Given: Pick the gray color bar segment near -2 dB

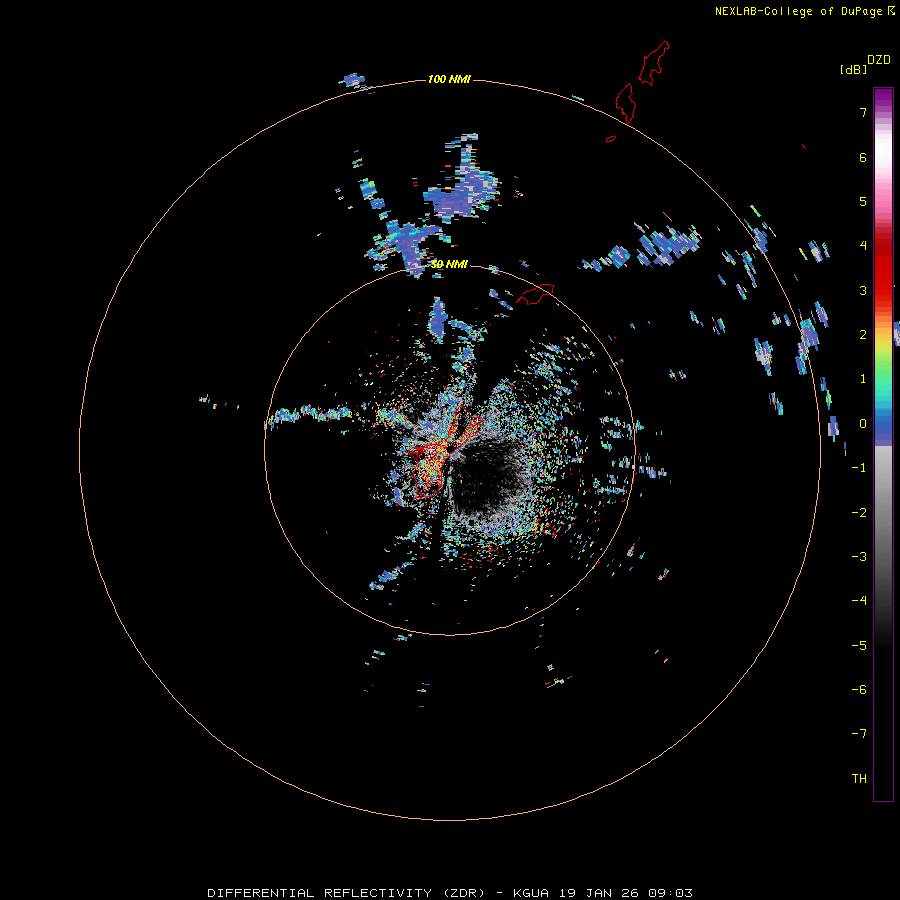Looking at the screenshot, I should tap(883, 513).
